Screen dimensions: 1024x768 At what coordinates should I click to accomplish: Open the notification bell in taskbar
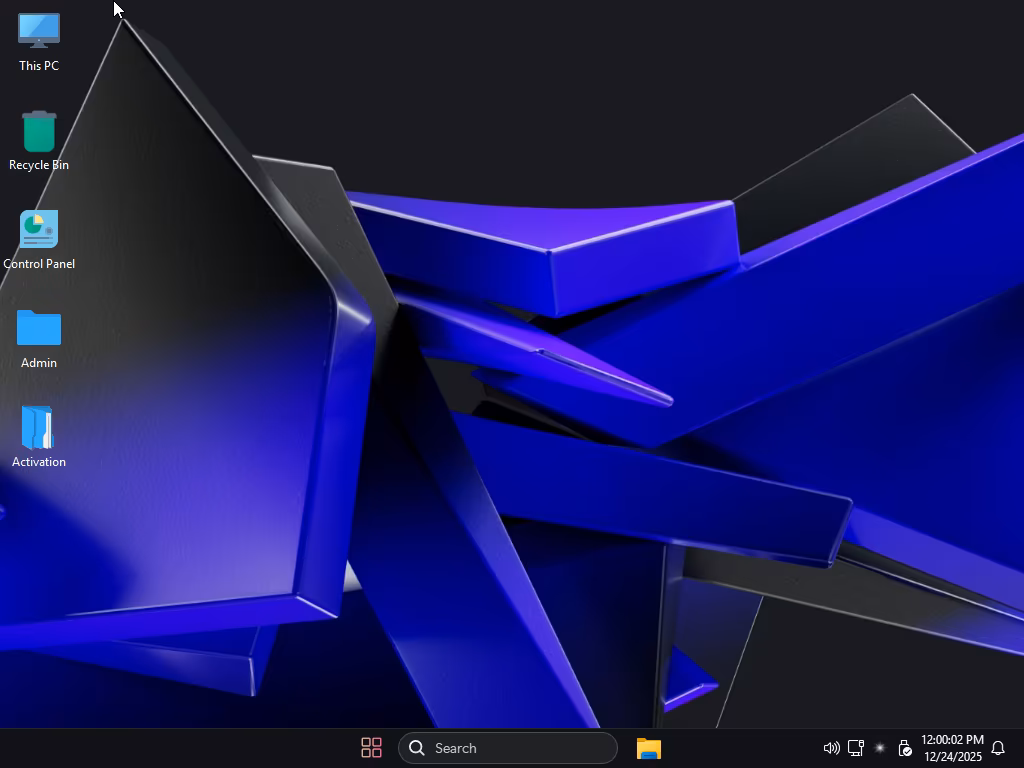[x=997, y=748]
